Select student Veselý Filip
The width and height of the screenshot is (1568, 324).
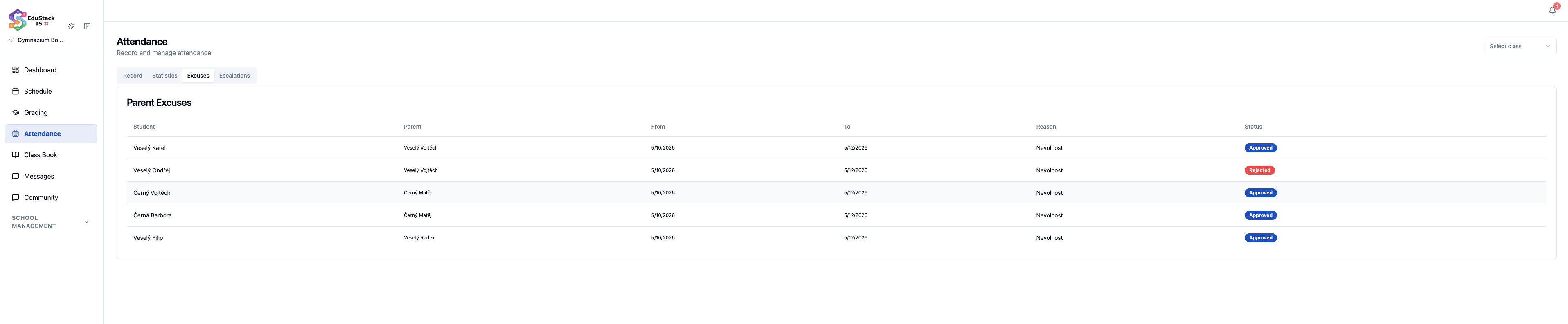click(x=149, y=238)
